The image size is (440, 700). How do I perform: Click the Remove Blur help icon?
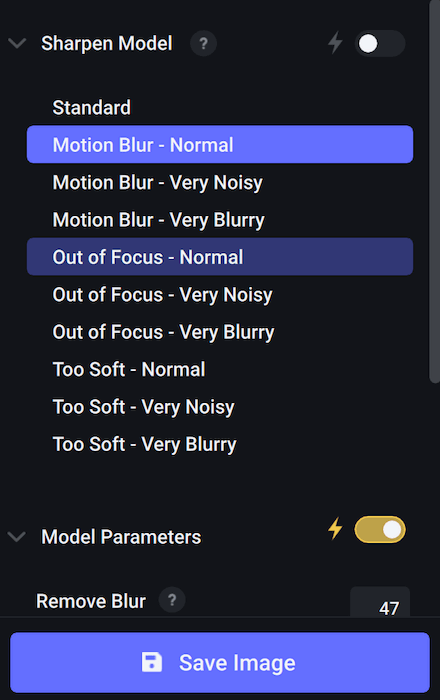point(172,600)
